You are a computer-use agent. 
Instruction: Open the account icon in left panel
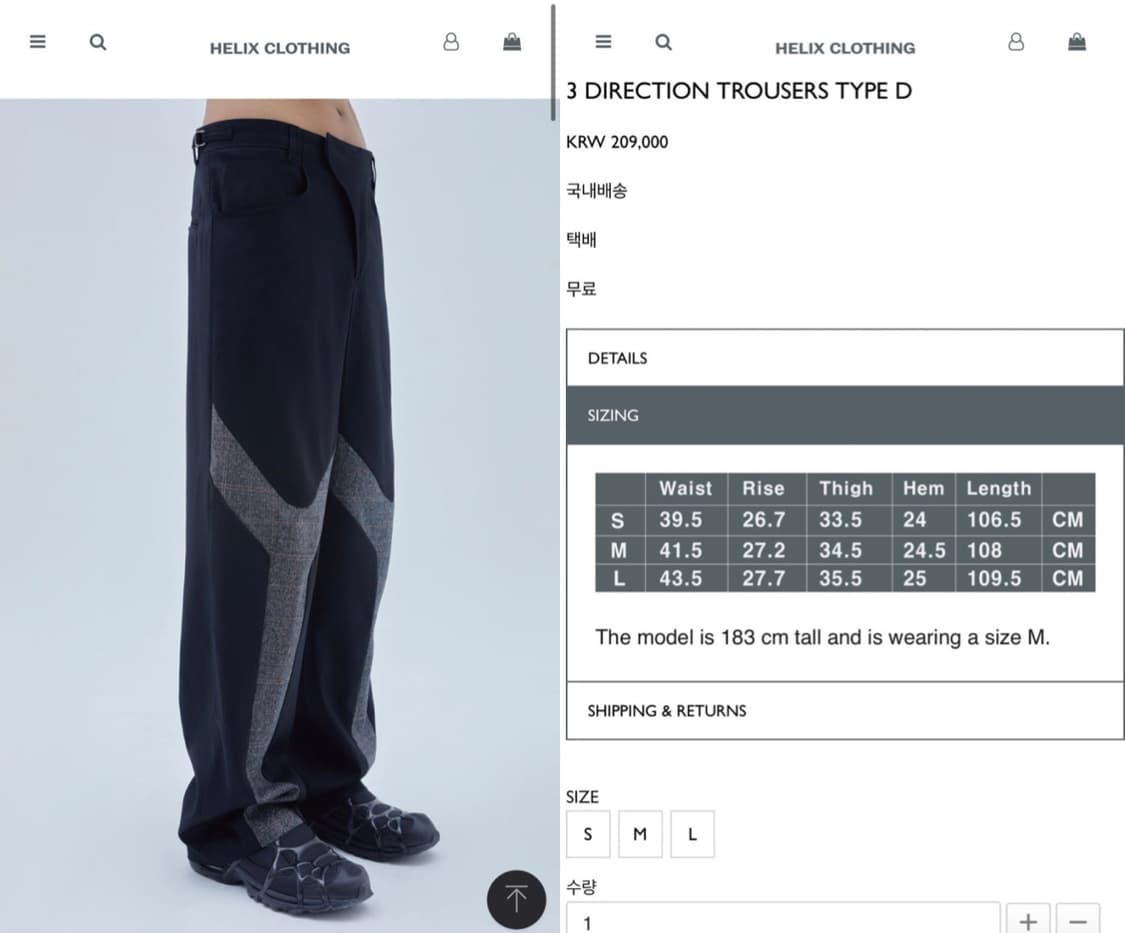[451, 42]
